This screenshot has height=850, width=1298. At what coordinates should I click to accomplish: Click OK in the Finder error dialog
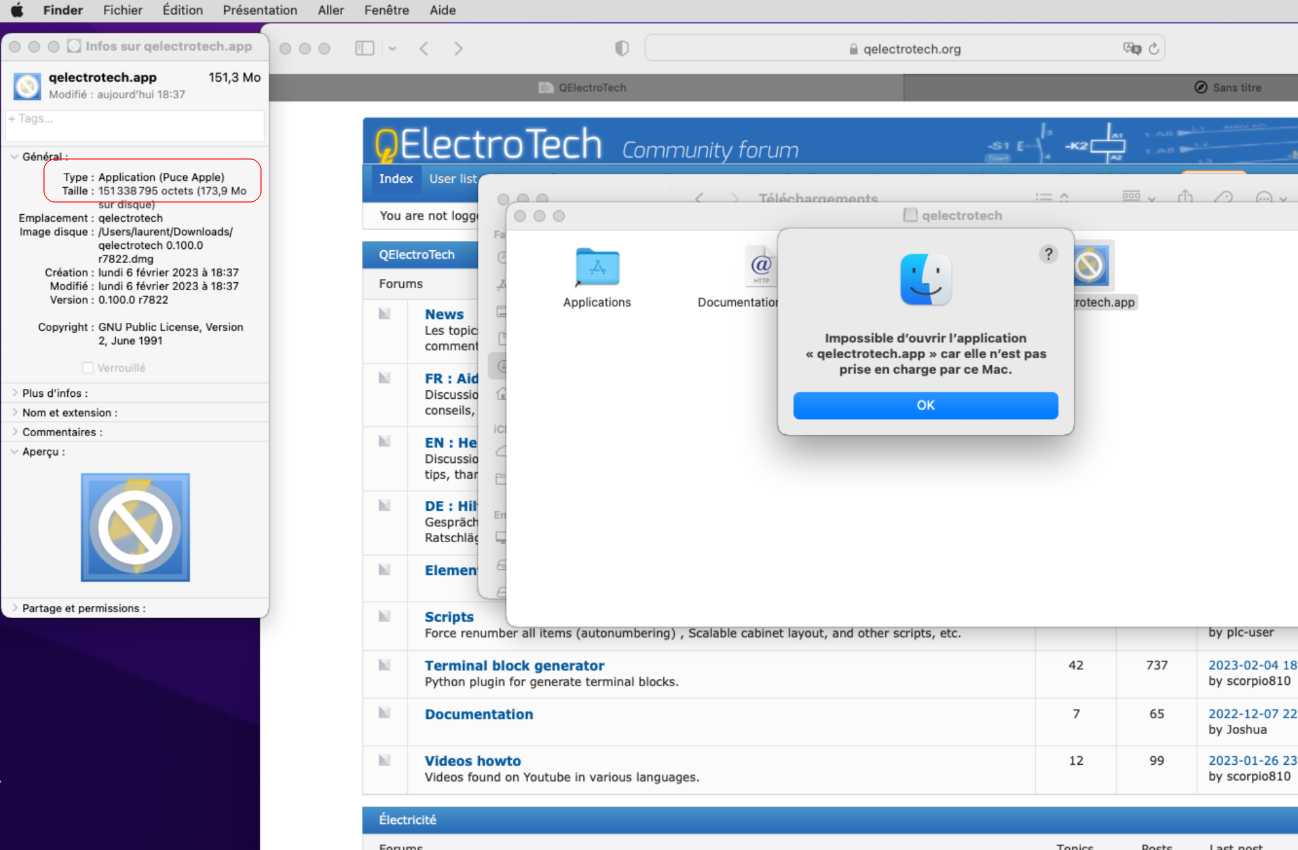click(926, 405)
